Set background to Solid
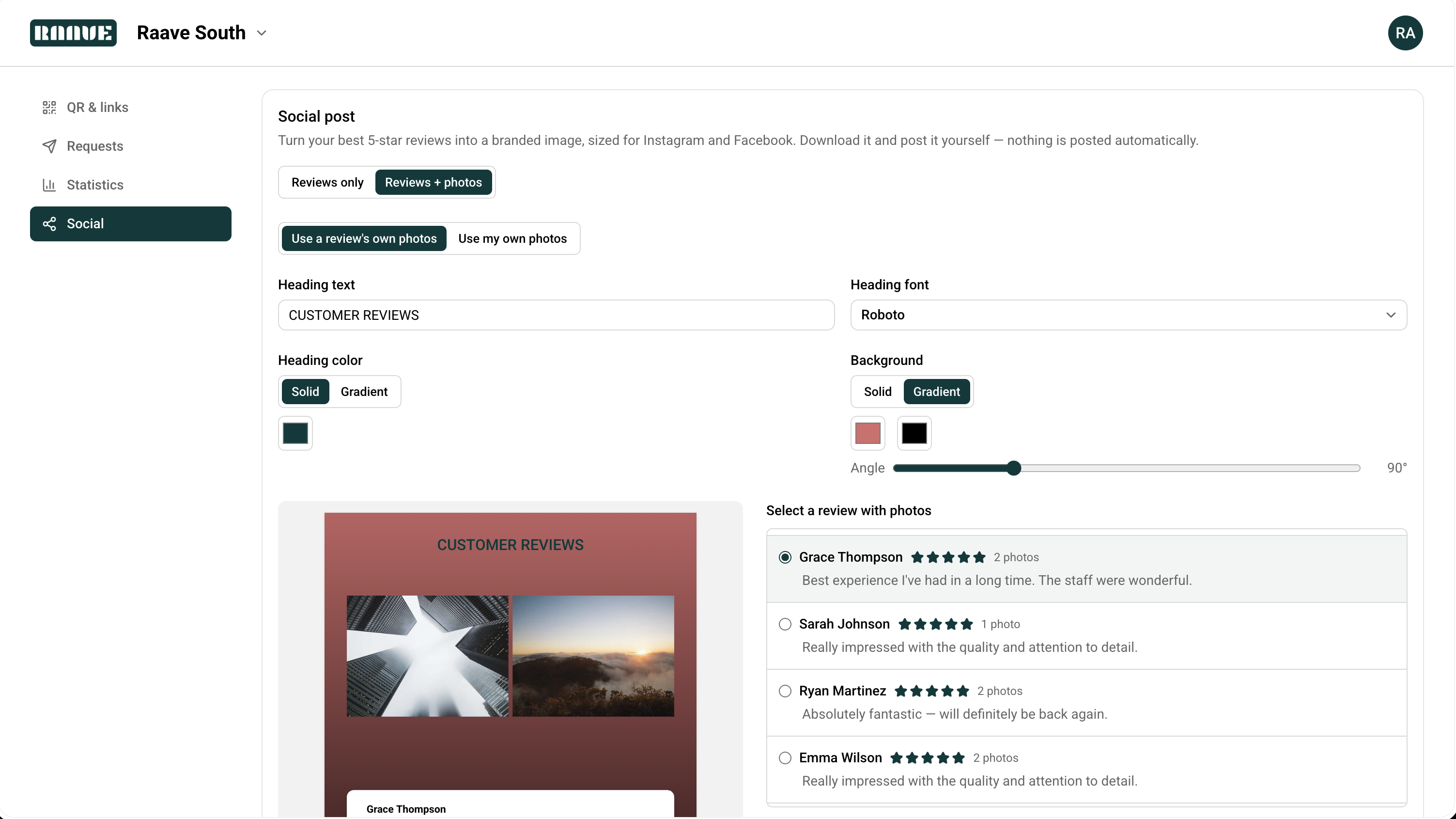The width and height of the screenshot is (1456, 819). [877, 392]
